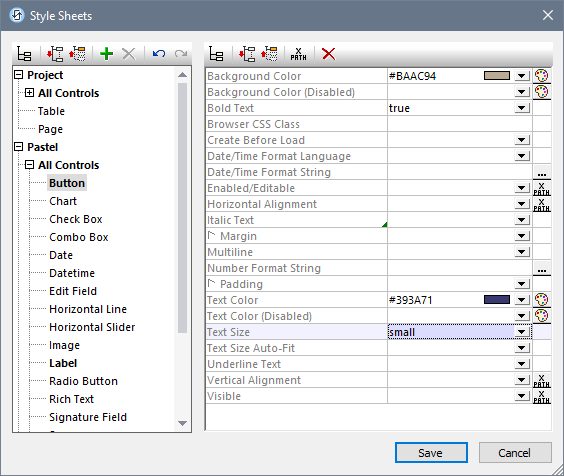This screenshot has height=476, width=564.
Task: Click the Save button
Action: tap(431, 453)
